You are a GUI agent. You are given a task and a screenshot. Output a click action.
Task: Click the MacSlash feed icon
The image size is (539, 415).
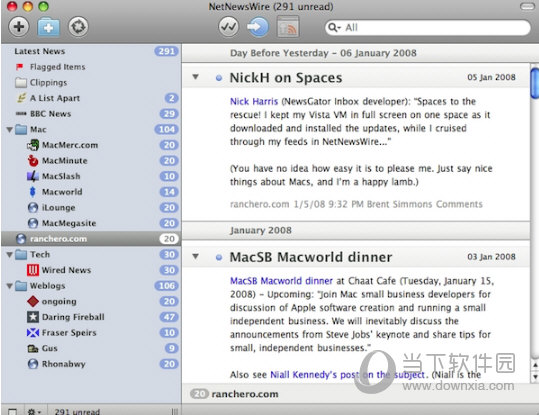click(33, 176)
